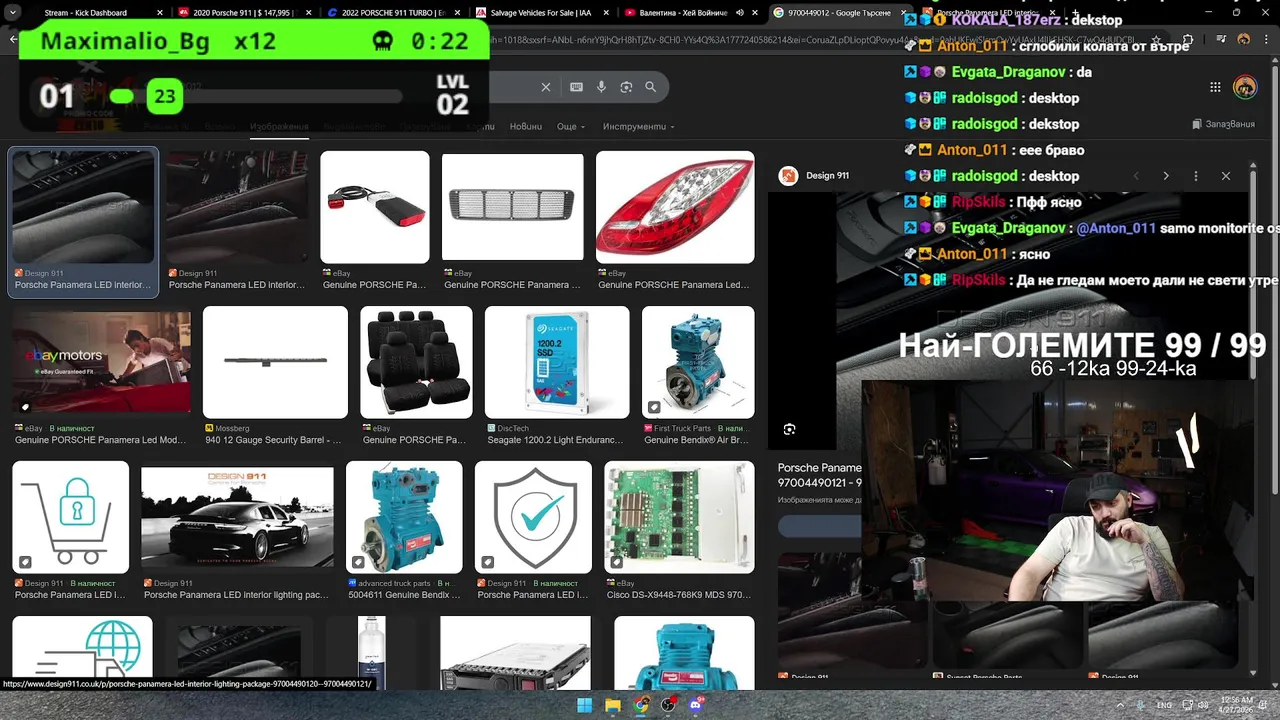1280x720 pixels.
Task: Bookmark this page with the star icon
Action: (1157, 40)
